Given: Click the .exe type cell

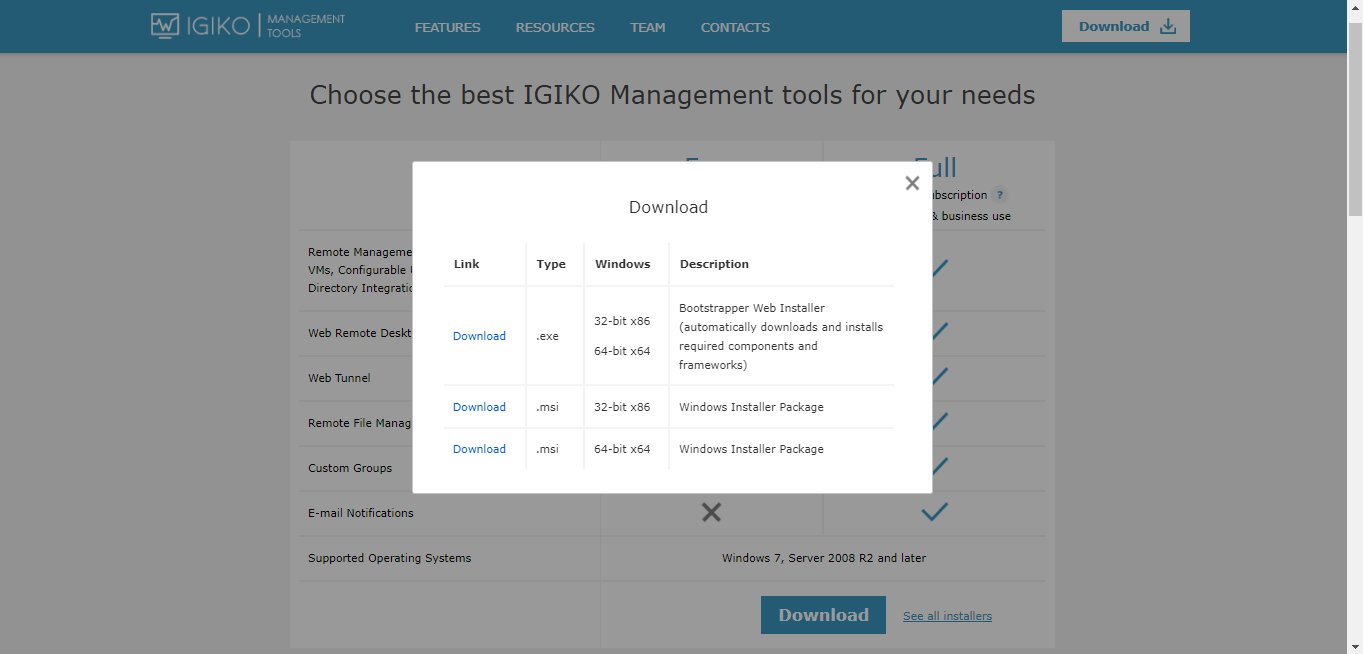Looking at the screenshot, I should click(547, 336).
